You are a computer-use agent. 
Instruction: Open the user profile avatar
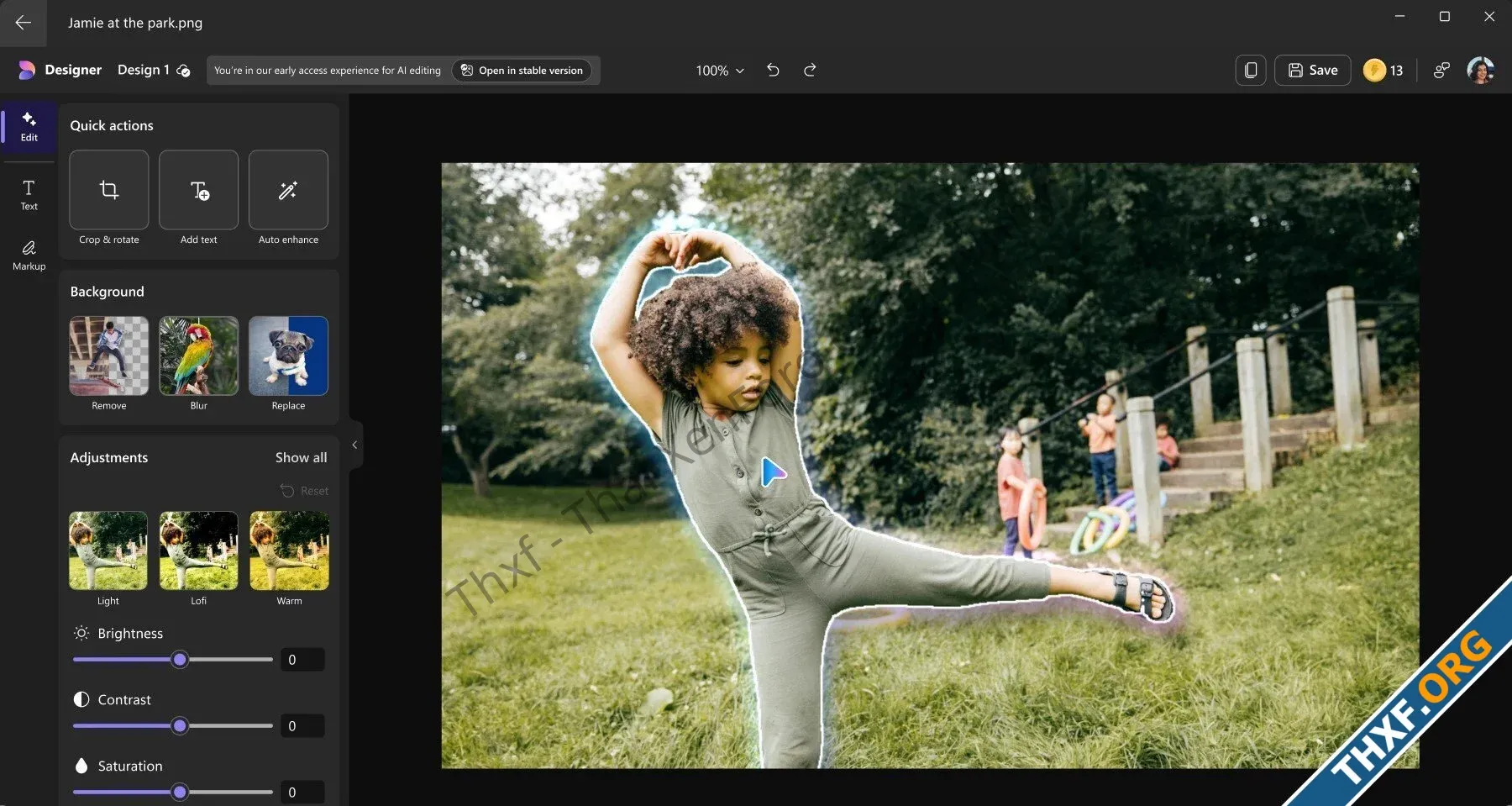point(1481,71)
